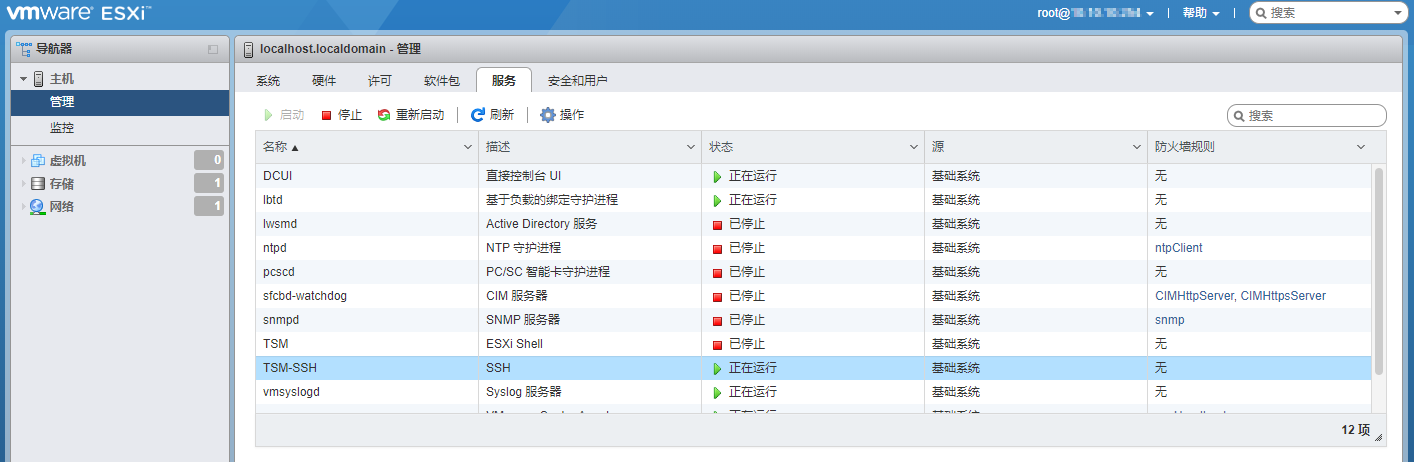
Task: Click the 重新启动 button label
Action: point(420,115)
